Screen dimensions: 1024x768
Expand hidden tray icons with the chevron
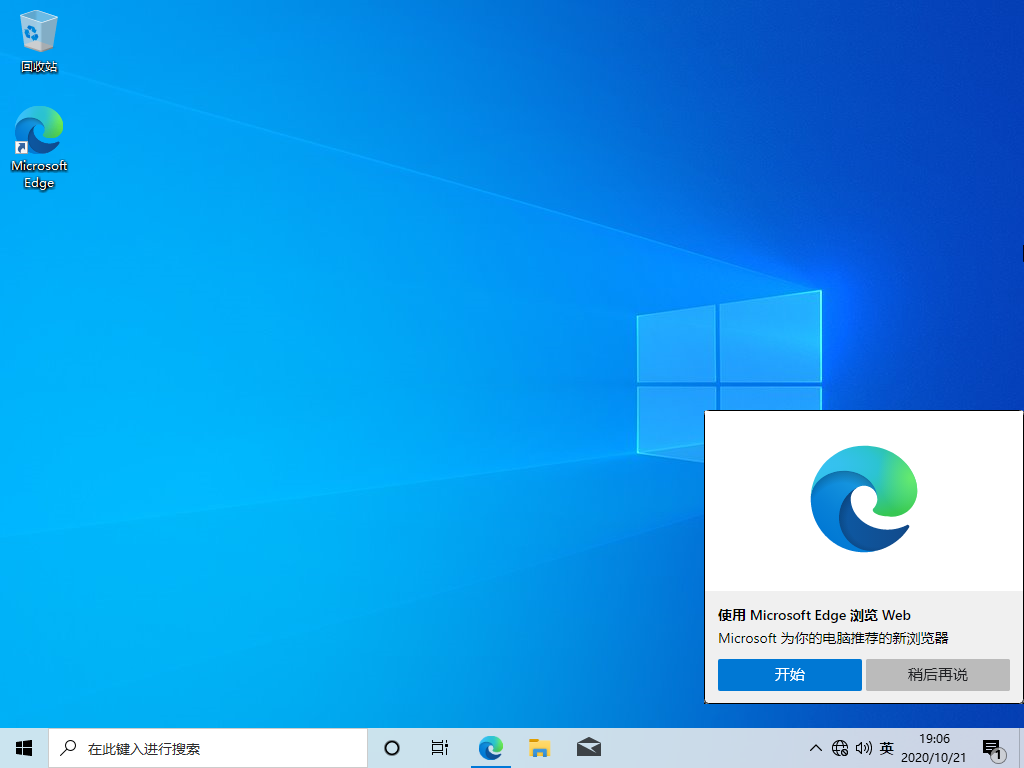[816, 747]
